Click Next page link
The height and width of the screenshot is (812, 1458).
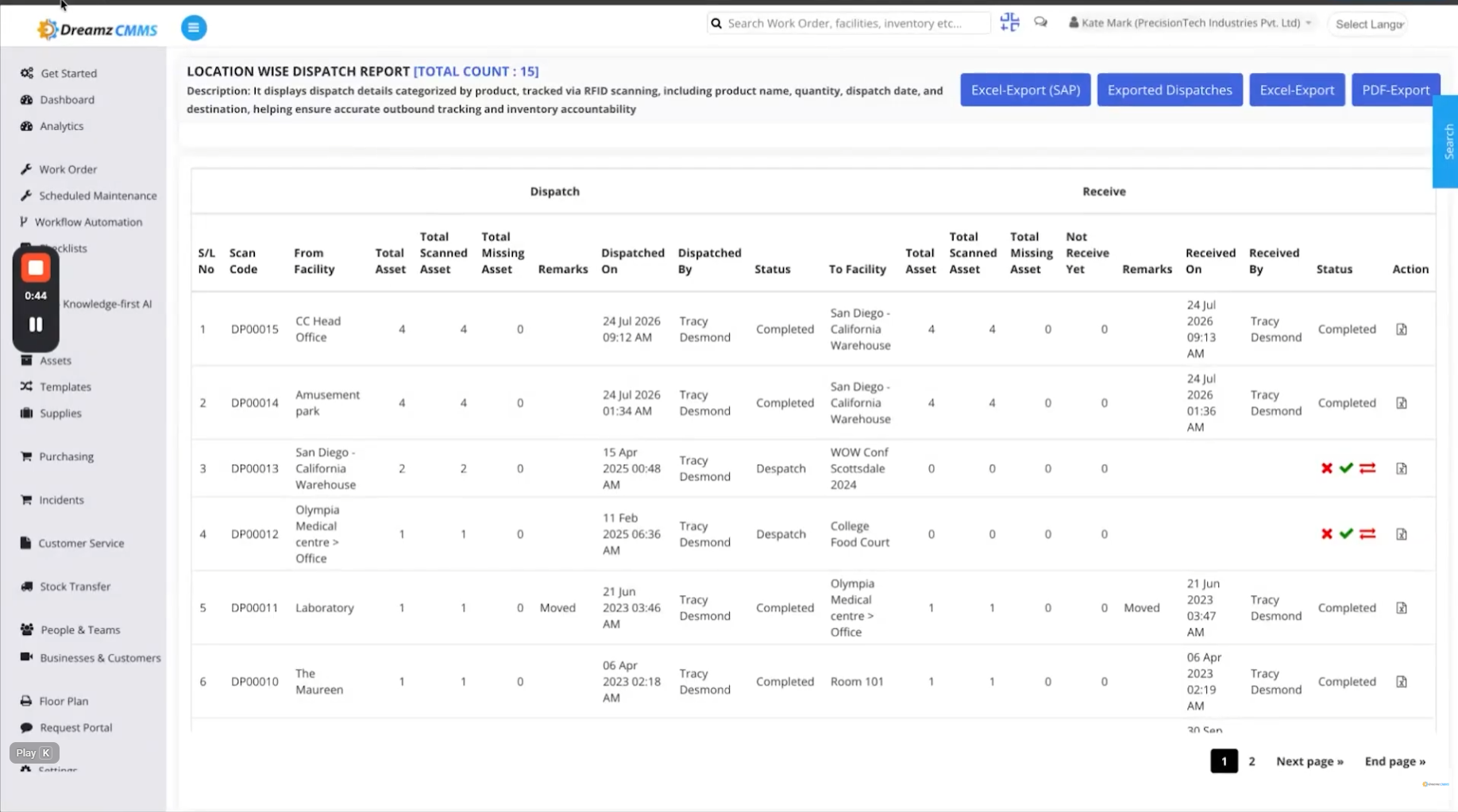click(1309, 761)
